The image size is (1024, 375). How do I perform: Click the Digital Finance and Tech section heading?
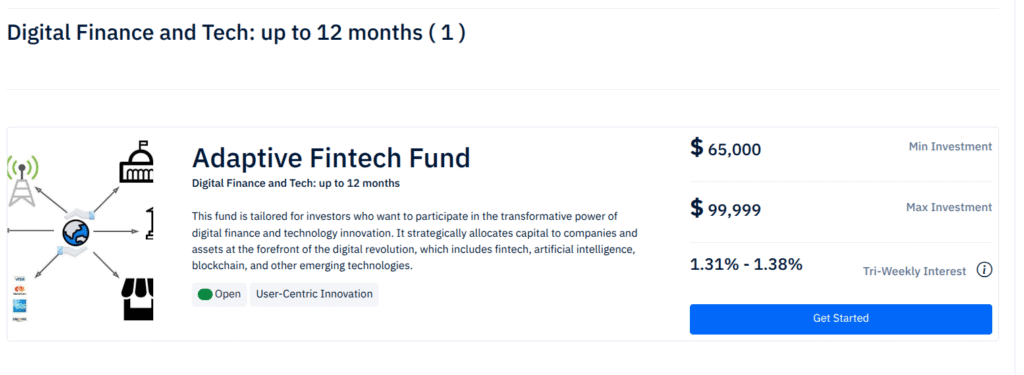tap(236, 33)
